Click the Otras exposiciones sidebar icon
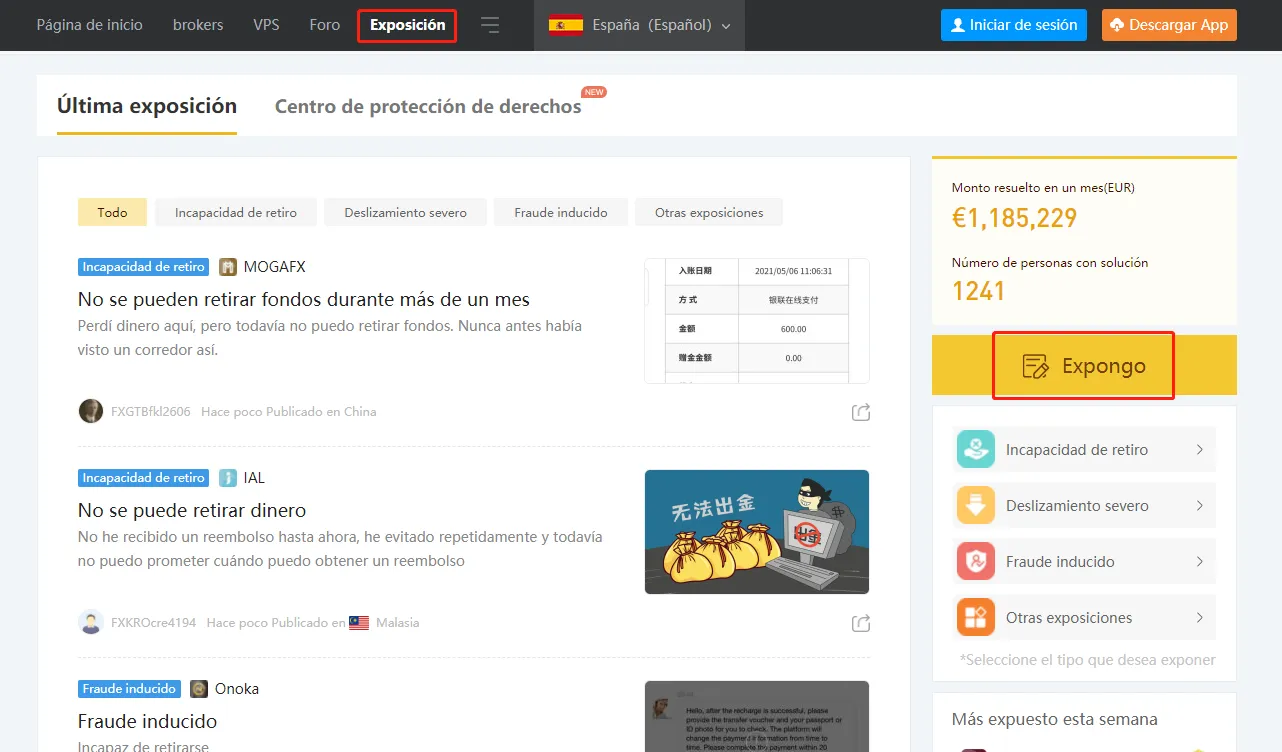The image size is (1282, 752). [976, 617]
